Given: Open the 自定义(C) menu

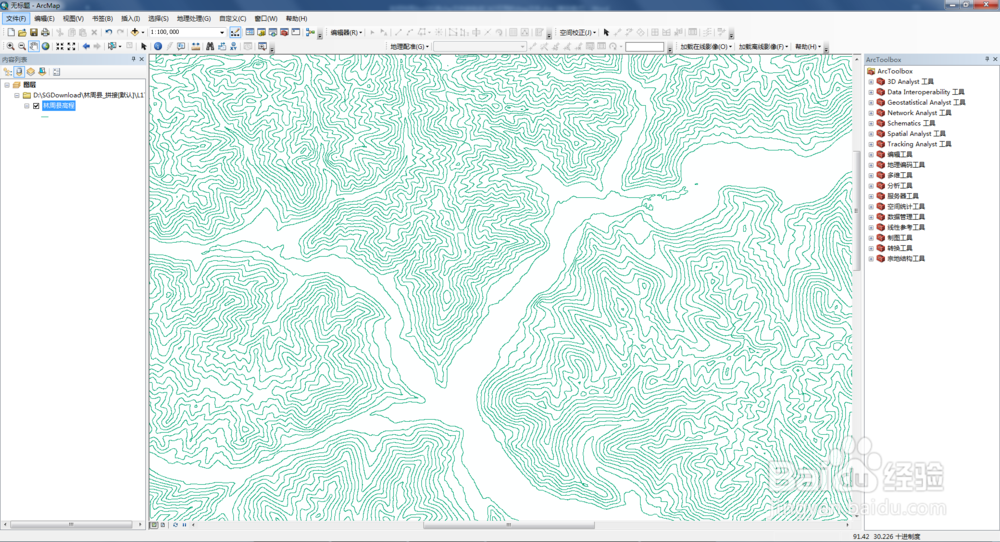Looking at the screenshot, I should (x=232, y=18).
